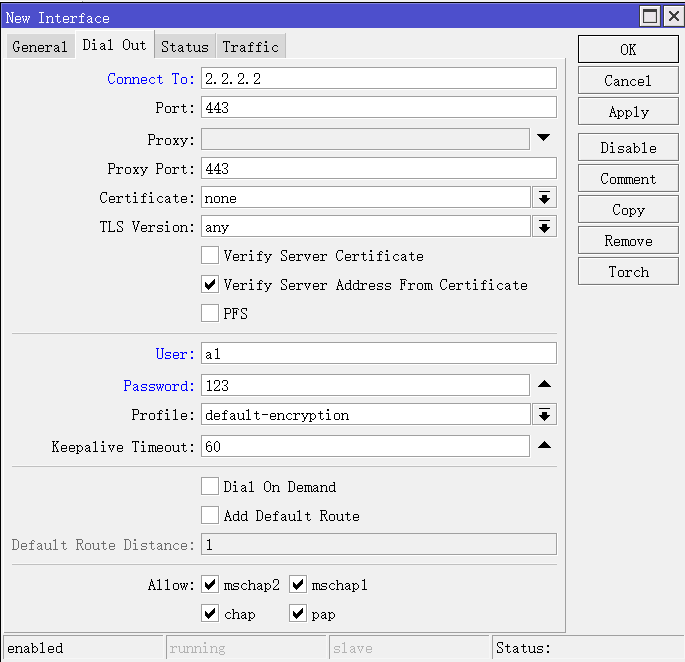Switch to the General tab
The height and width of the screenshot is (662, 685).
pyautogui.click(x=40, y=47)
